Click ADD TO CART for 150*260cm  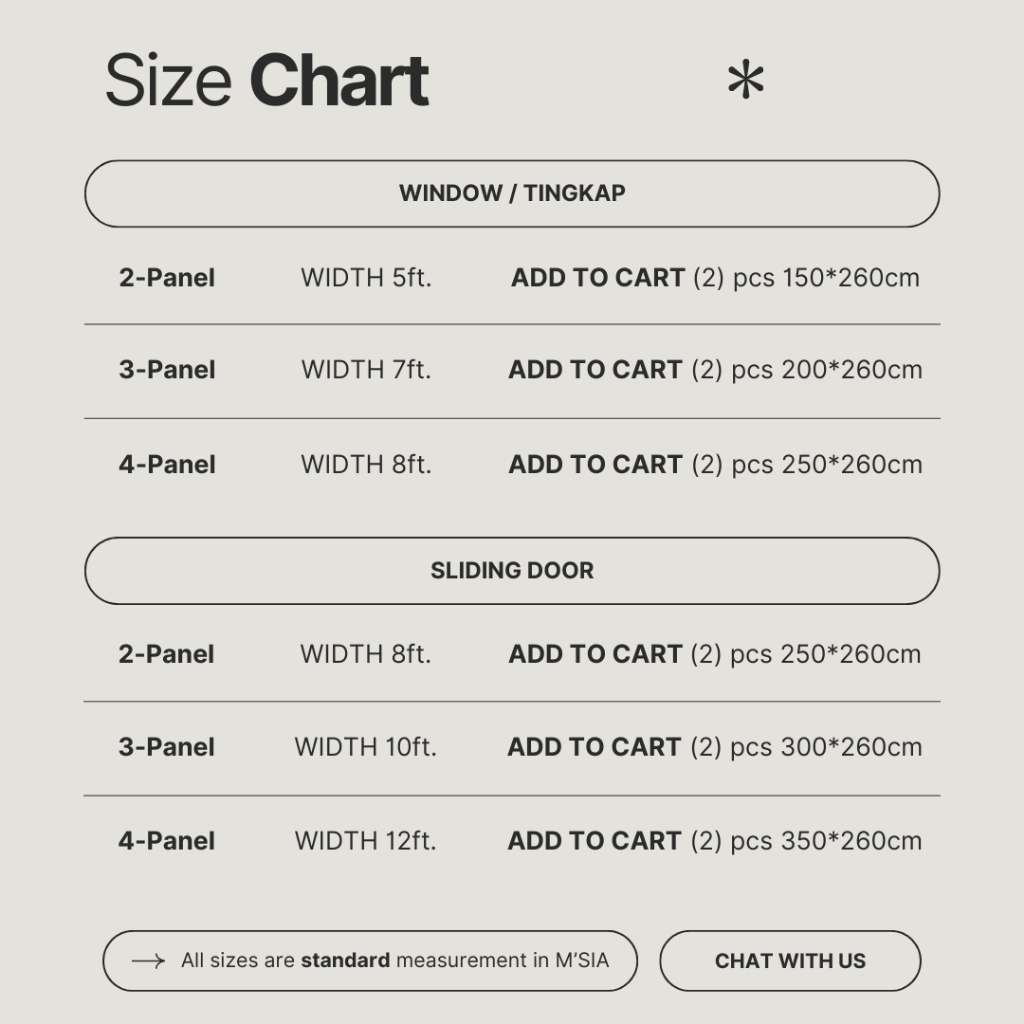click(598, 277)
